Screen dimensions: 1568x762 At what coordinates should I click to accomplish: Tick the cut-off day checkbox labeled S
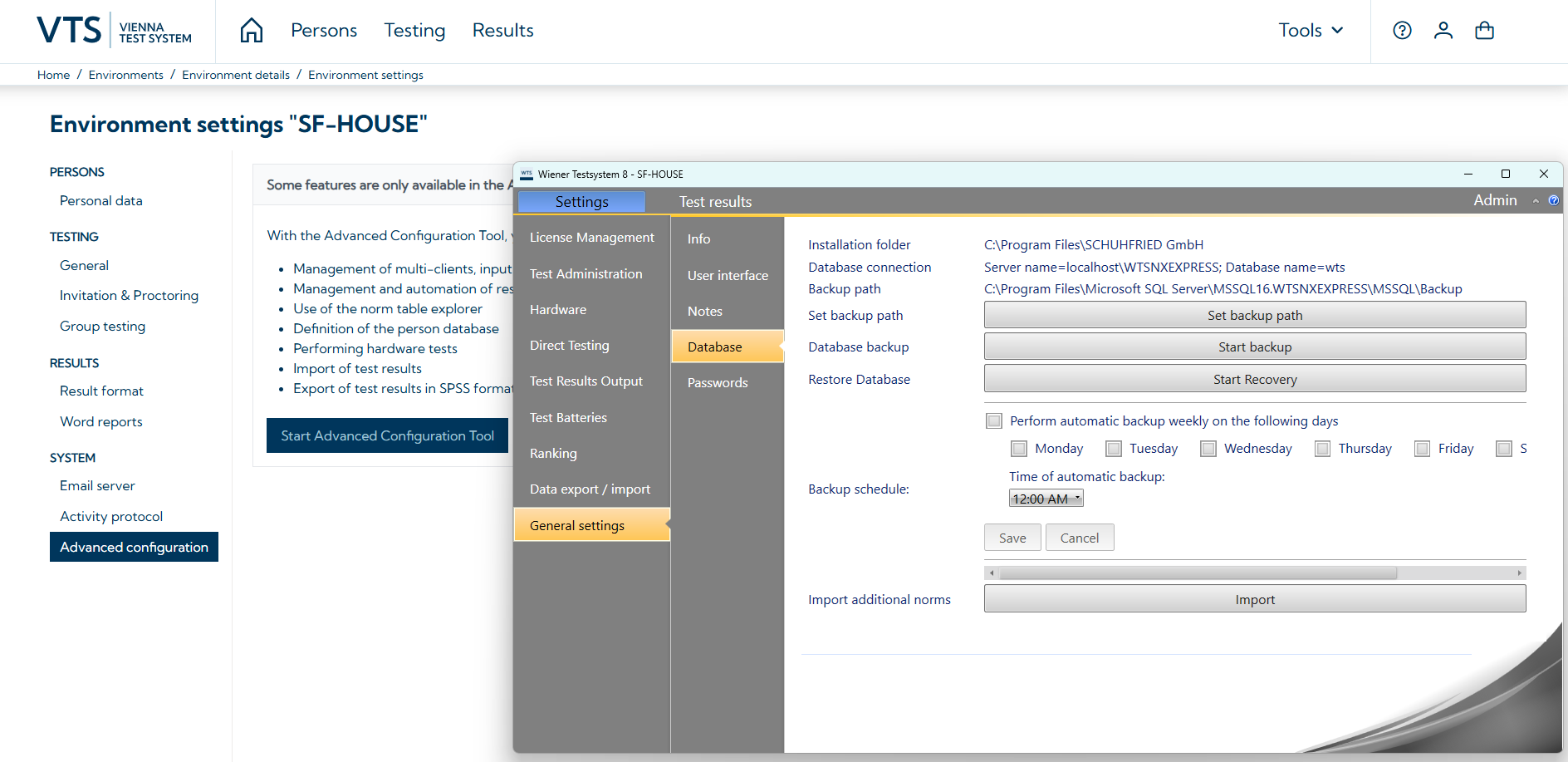[1504, 449]
